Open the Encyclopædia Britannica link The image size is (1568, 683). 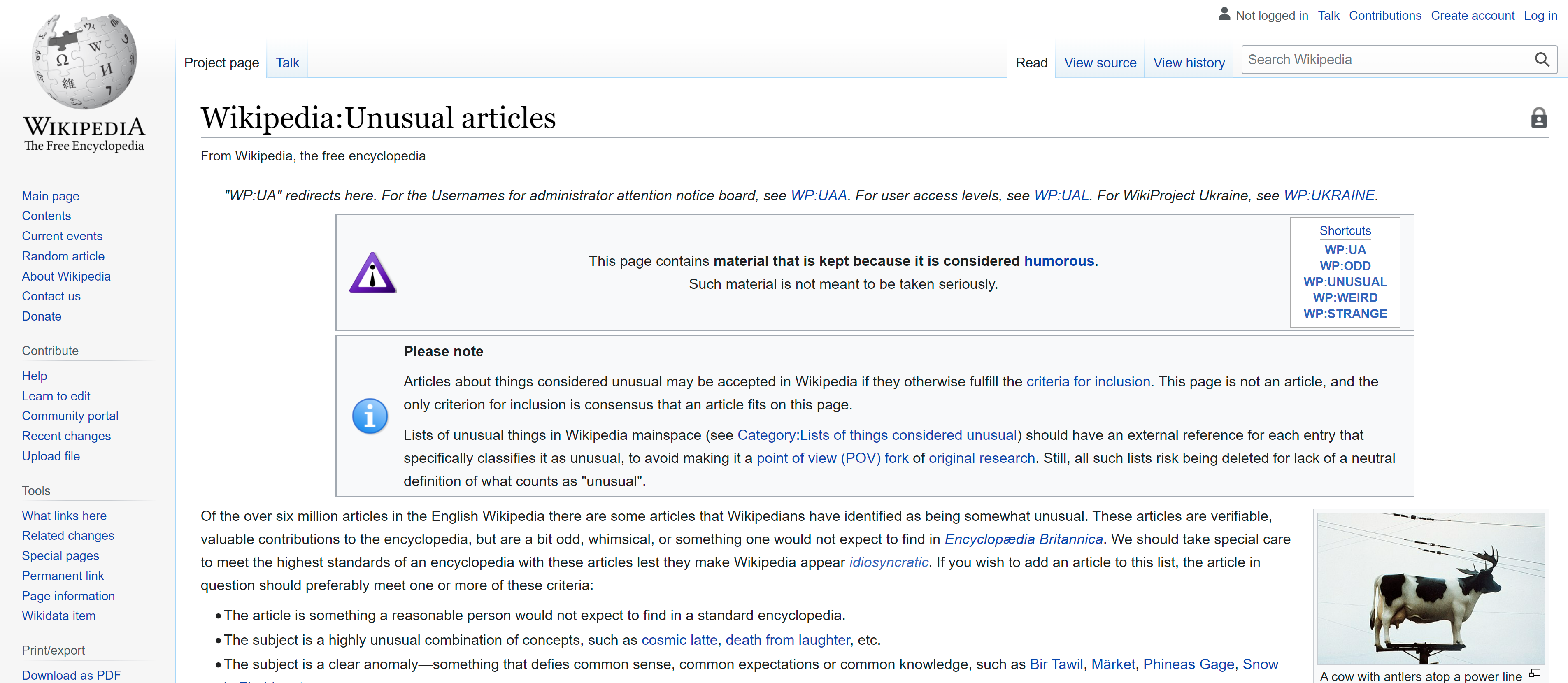(1023, 539)
